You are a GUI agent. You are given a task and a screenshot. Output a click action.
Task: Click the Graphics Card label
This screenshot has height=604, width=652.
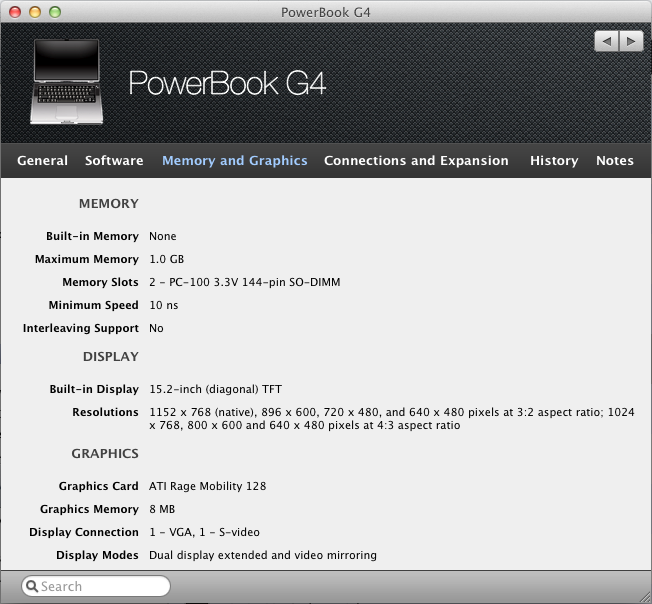point(99,486)
